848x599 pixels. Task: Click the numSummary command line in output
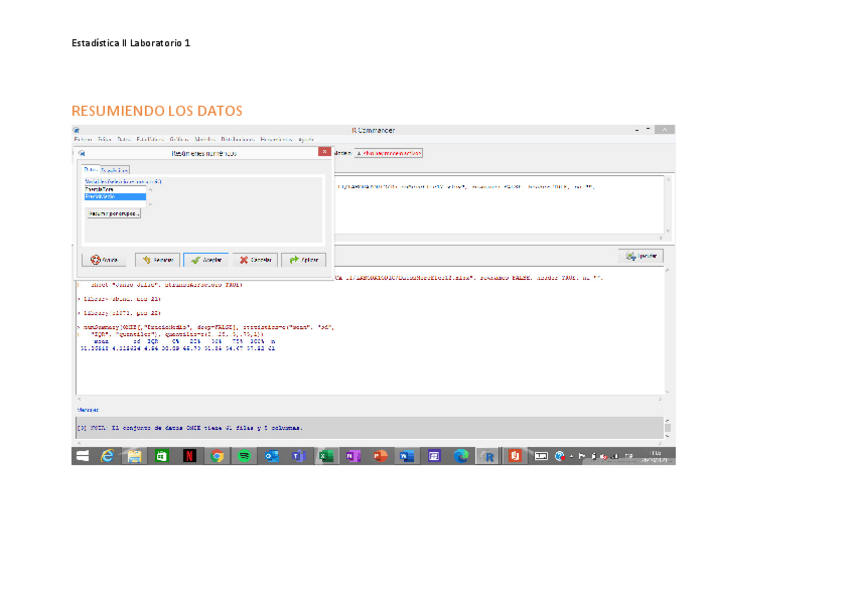pos(206,331)
